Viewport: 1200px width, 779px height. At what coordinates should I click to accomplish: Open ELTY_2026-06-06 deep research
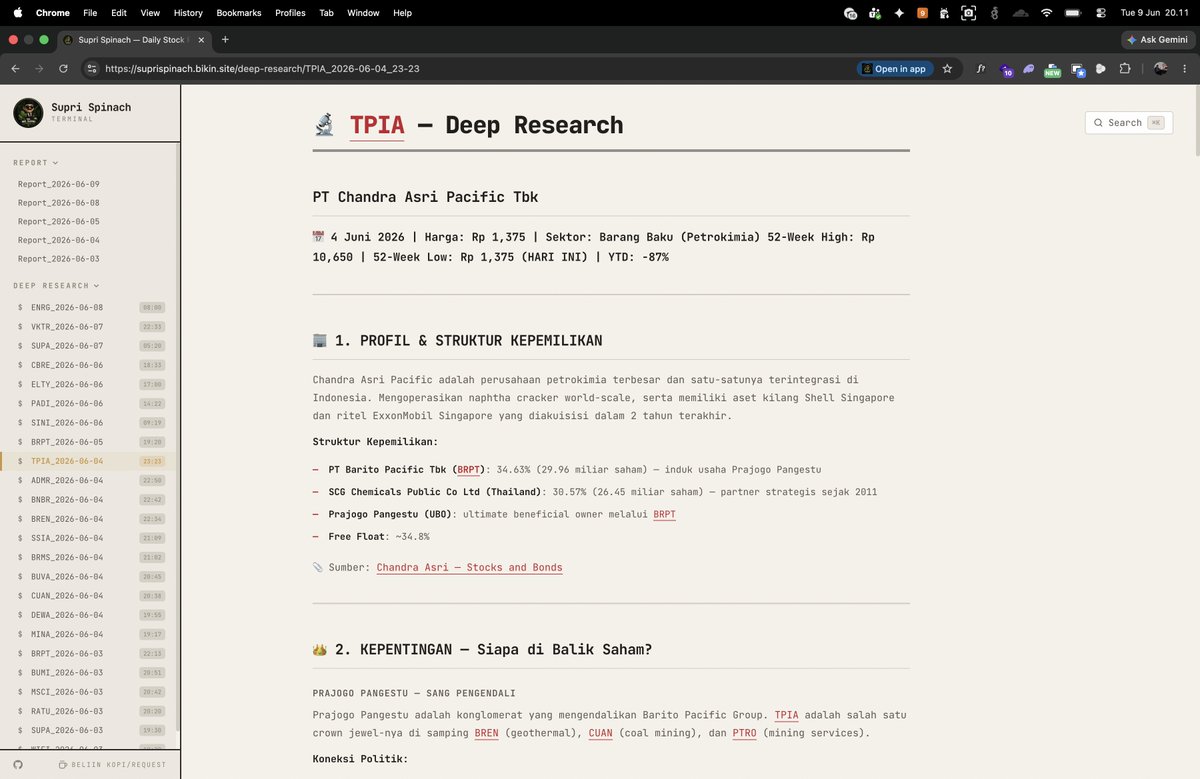90,384
